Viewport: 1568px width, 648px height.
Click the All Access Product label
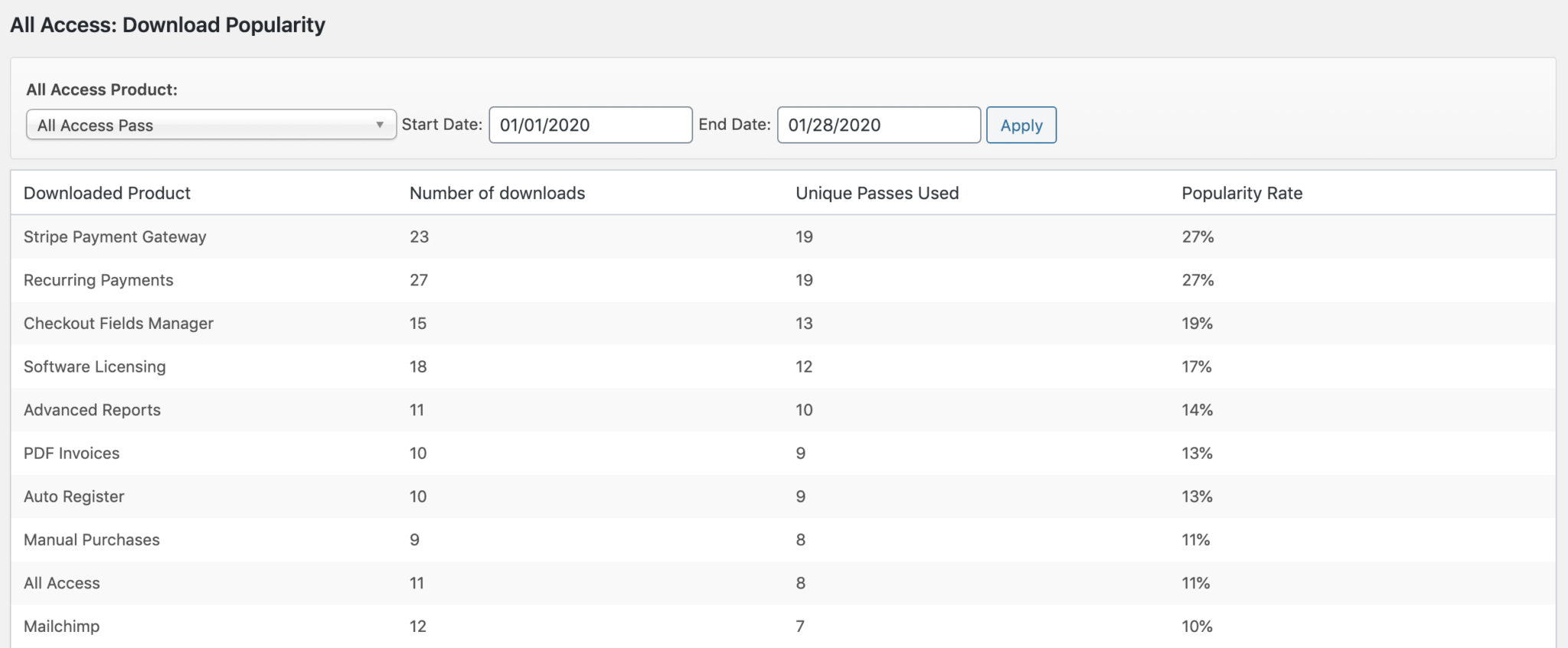102,90
